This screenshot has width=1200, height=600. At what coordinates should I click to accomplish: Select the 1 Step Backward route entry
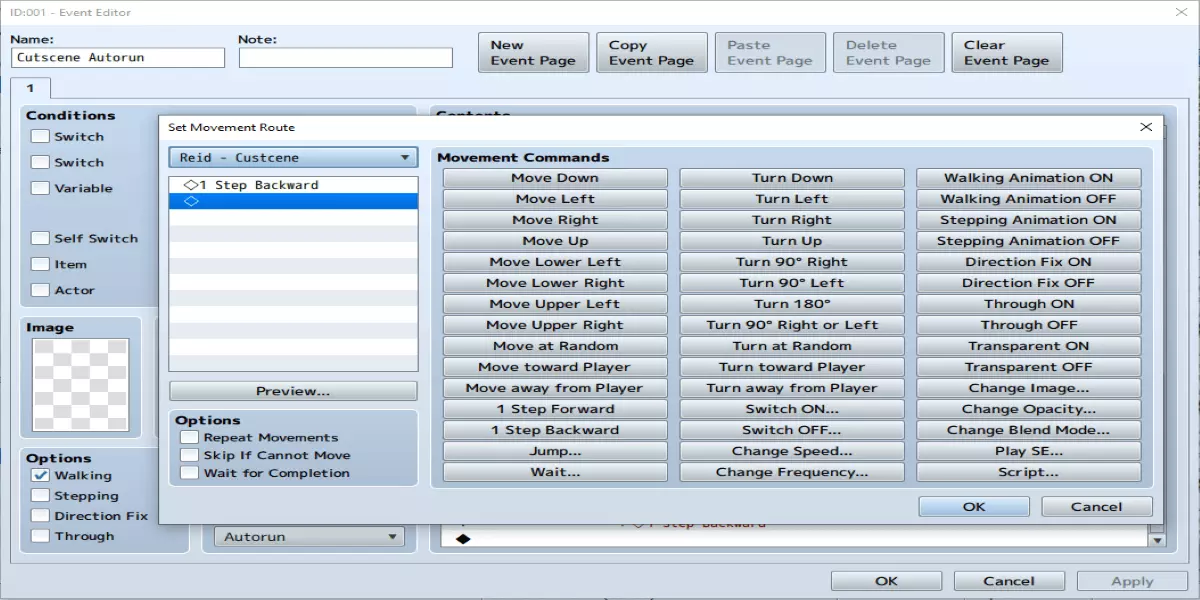pyautogui.click(x=293, y=185)
